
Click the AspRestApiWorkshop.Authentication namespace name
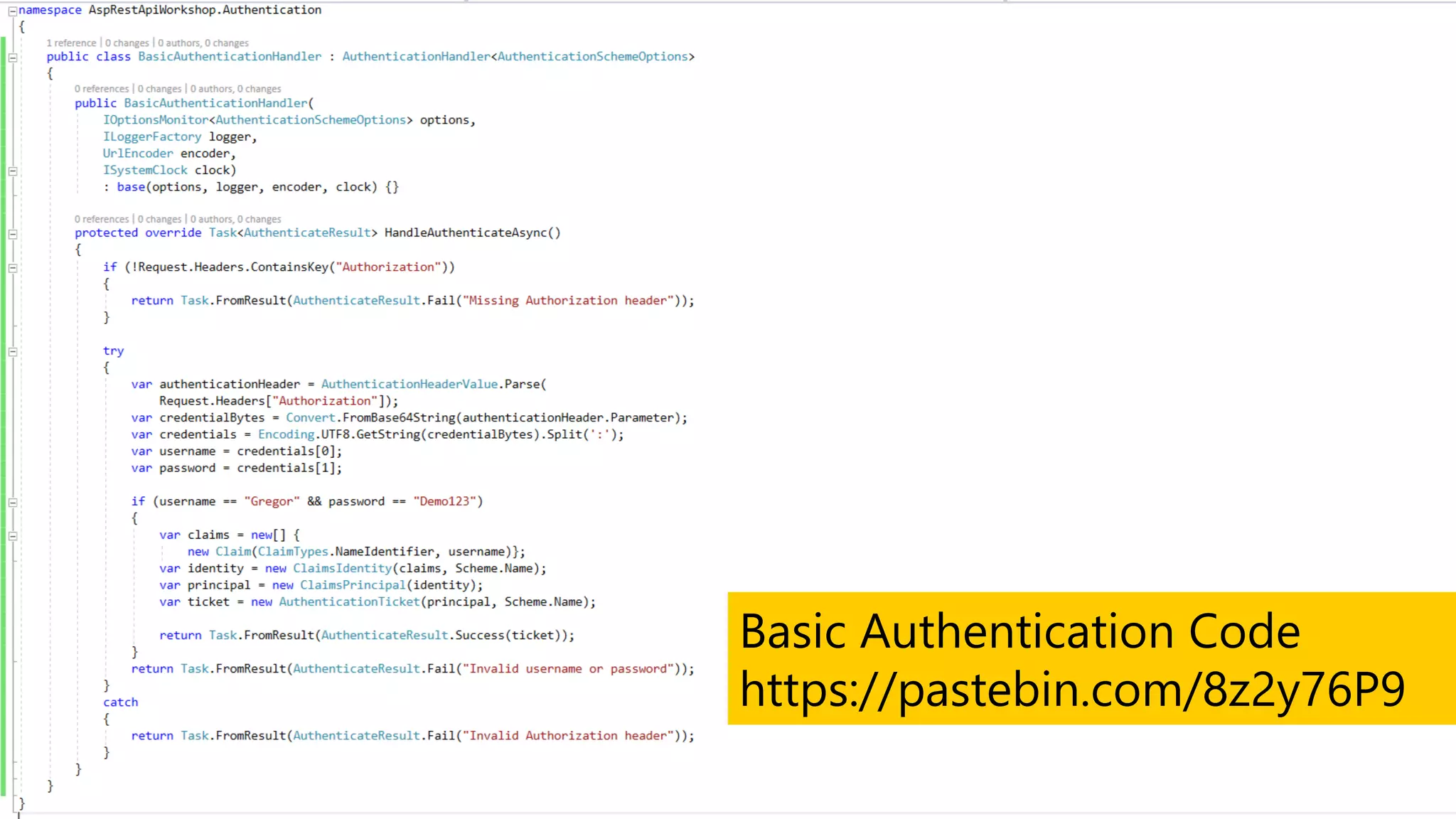[205, 10]
